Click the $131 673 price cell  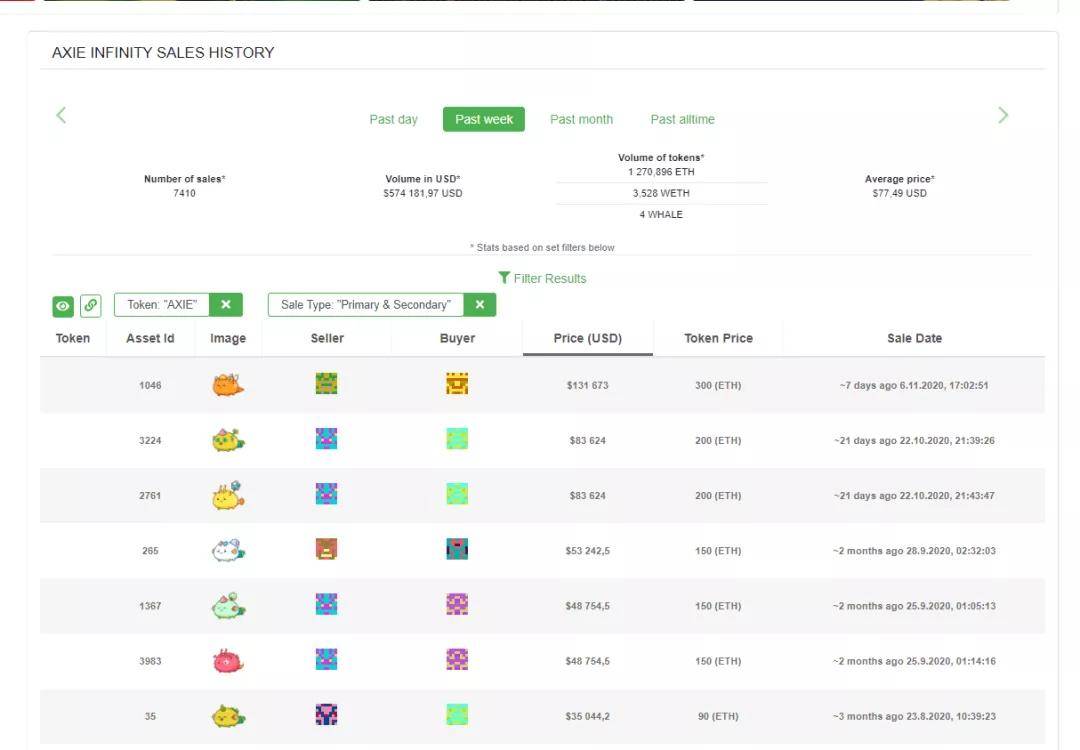(x=588, y=386)
